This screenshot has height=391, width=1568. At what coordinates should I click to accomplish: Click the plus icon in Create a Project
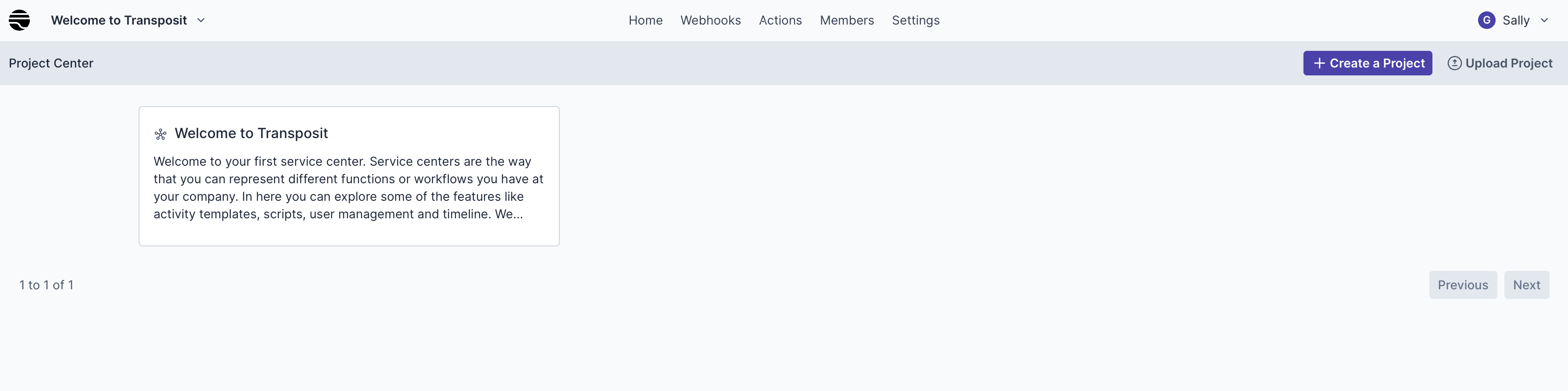click(x=1319, y=63)
